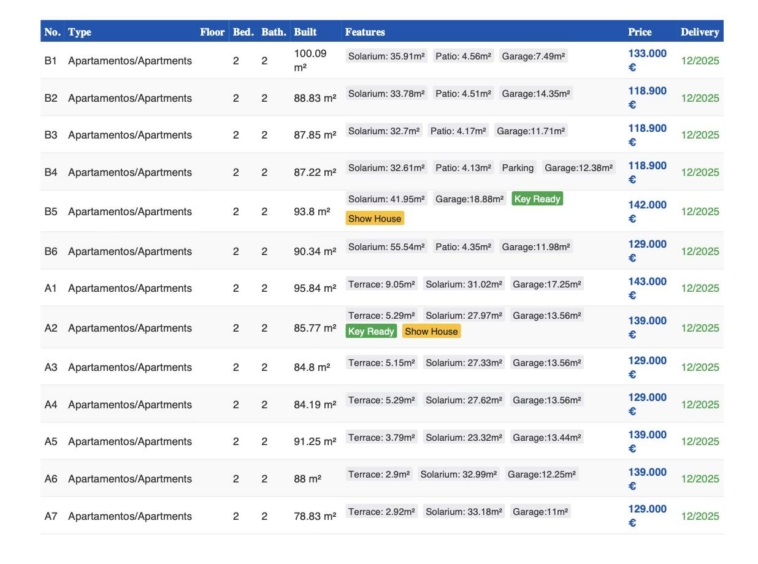Click the Show House badge in row B5

point(375,218)
